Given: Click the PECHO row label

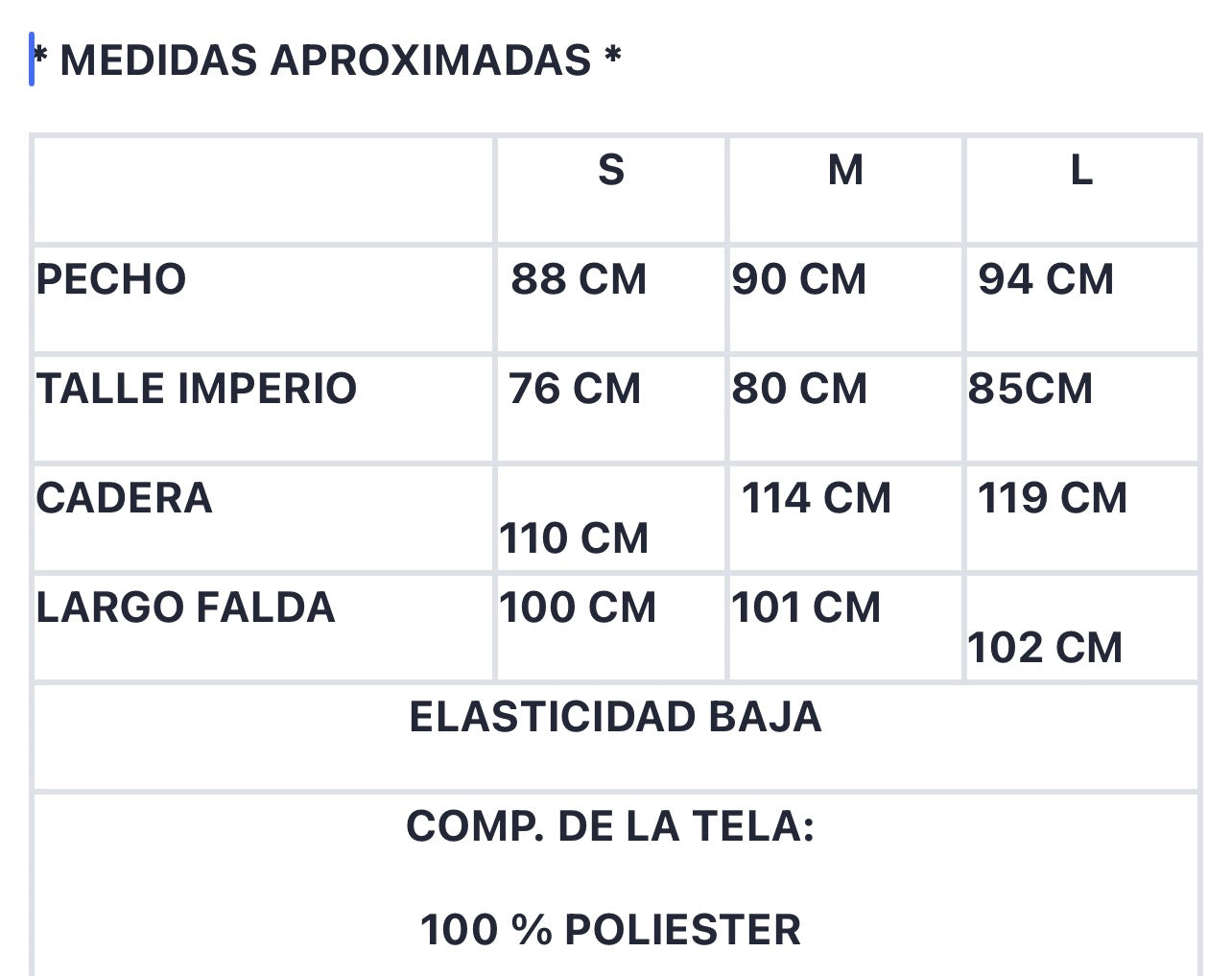Looking at the screenshot, I should 111,279.
